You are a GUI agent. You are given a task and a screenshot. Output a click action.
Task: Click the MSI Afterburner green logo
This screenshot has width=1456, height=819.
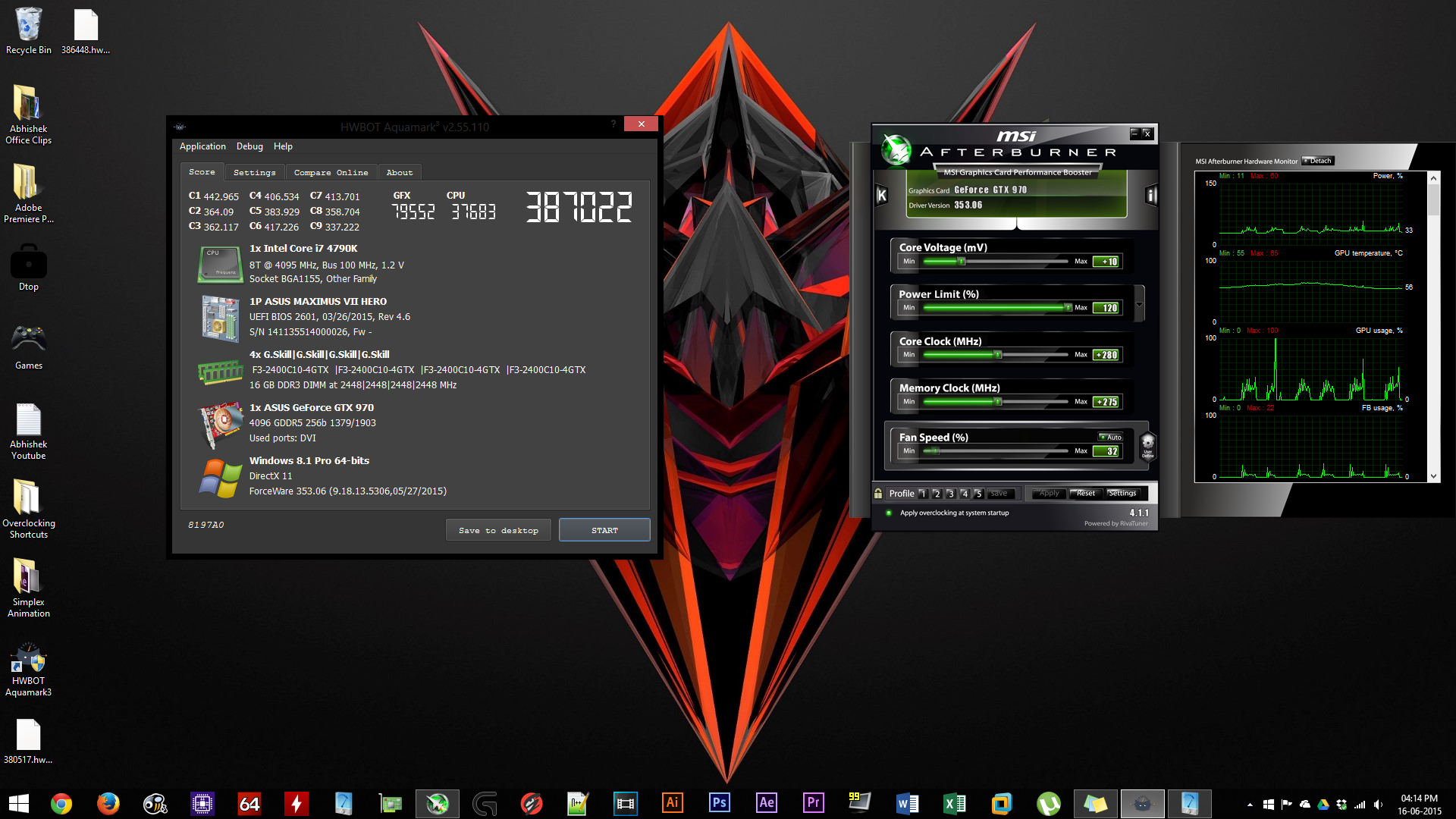896,149
